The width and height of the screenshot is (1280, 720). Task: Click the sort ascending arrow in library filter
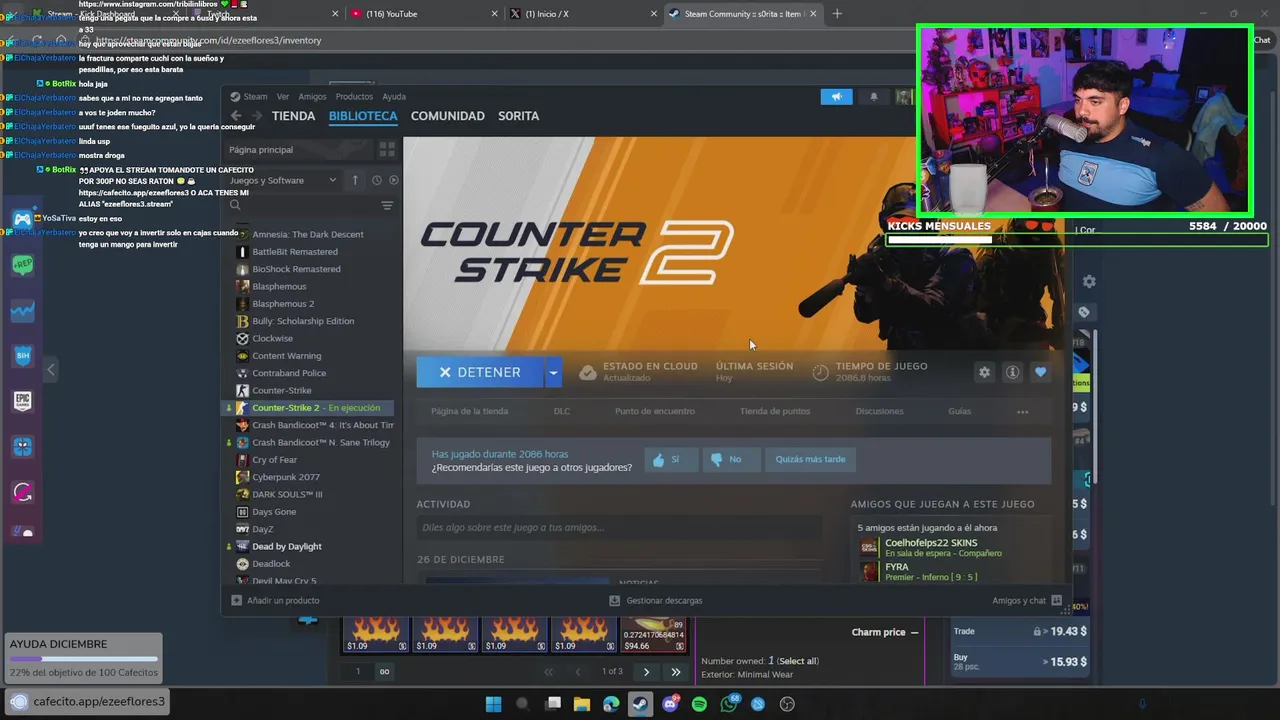point(354,180)
